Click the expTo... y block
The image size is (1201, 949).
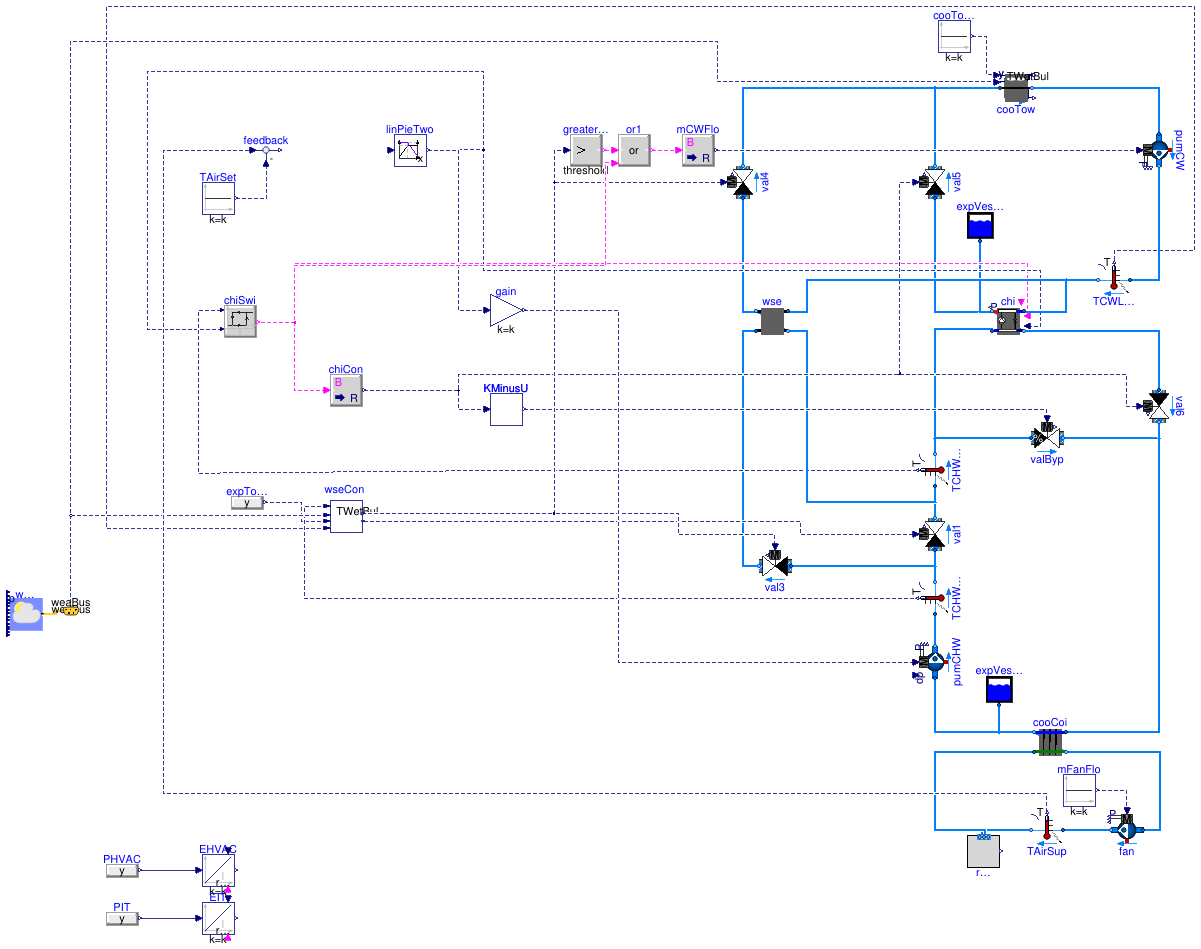(x=247, y=502)
